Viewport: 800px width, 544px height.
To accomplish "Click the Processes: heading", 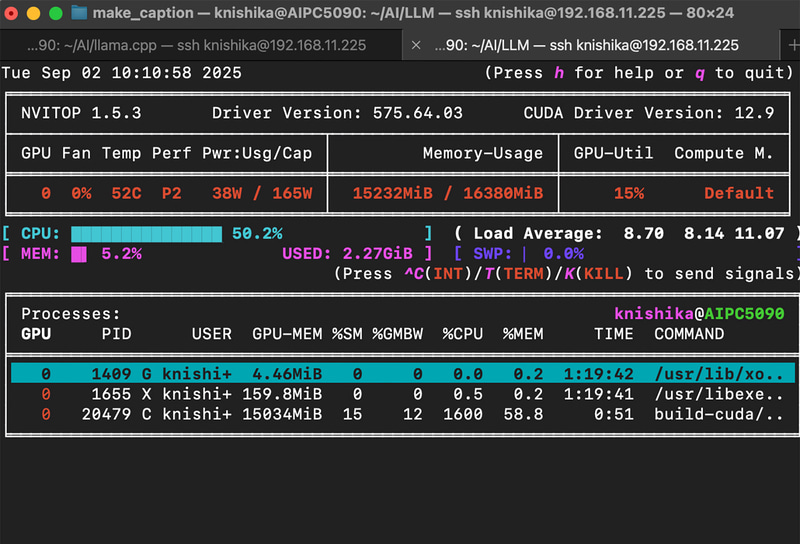I will click(71, 313).
